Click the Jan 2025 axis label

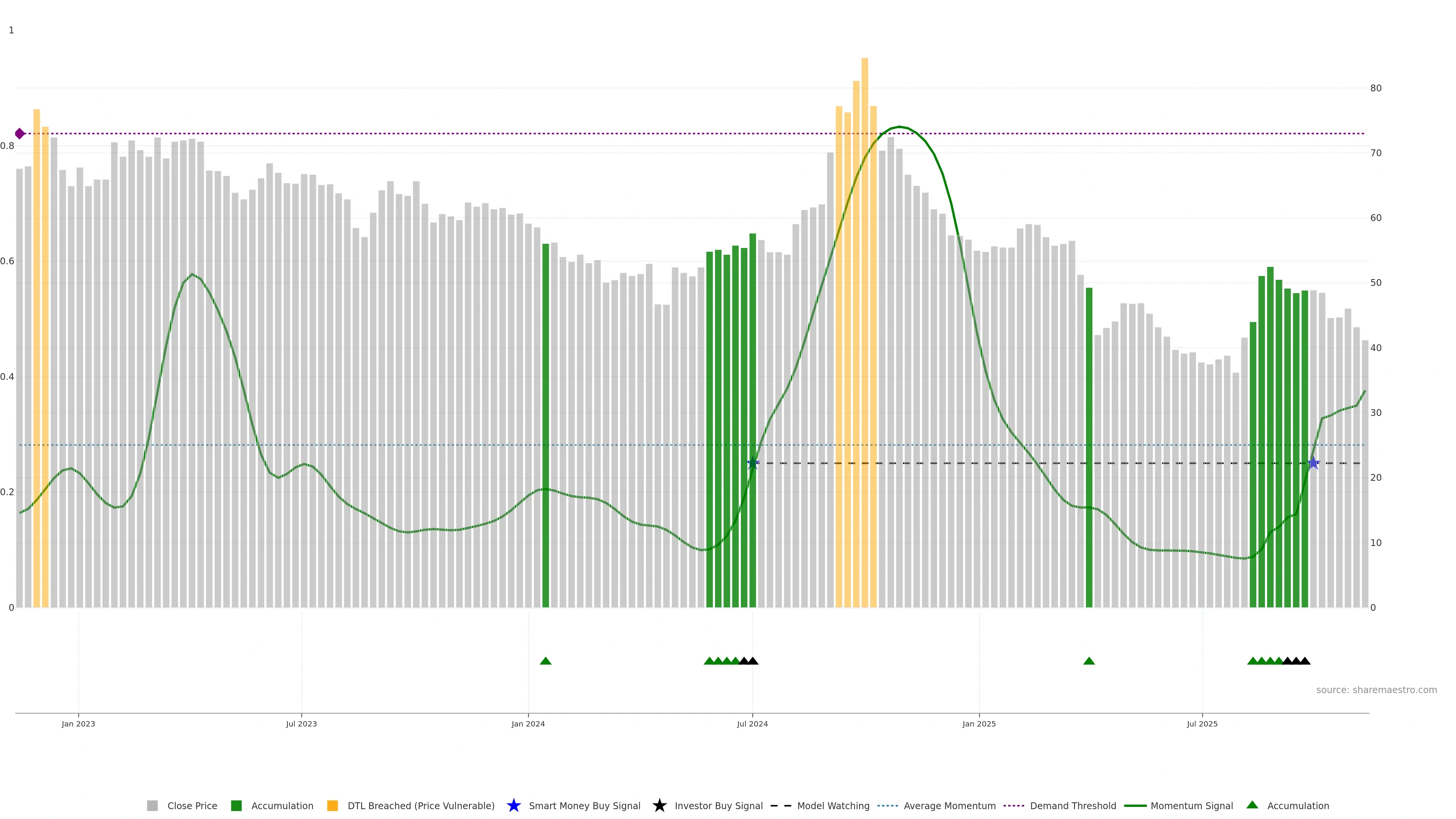coord(978,724)
